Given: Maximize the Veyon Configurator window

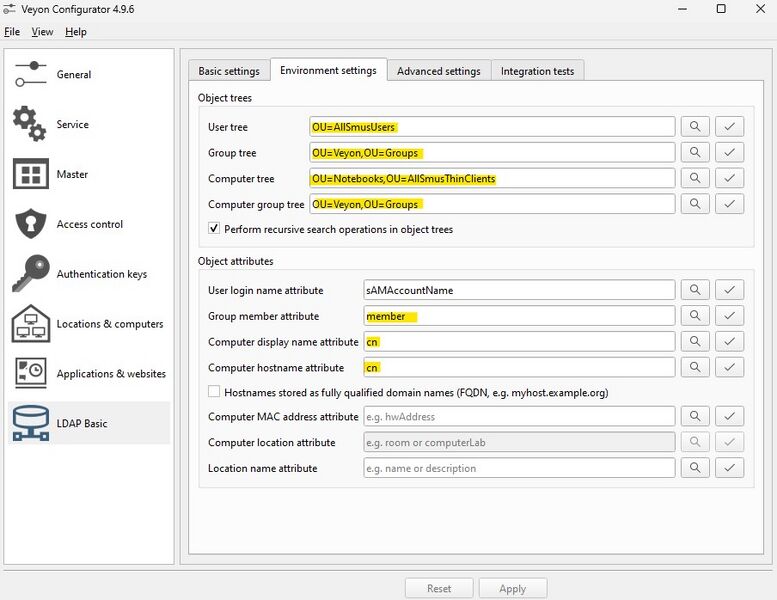Looking at the screenshot, I should (721, 9).
